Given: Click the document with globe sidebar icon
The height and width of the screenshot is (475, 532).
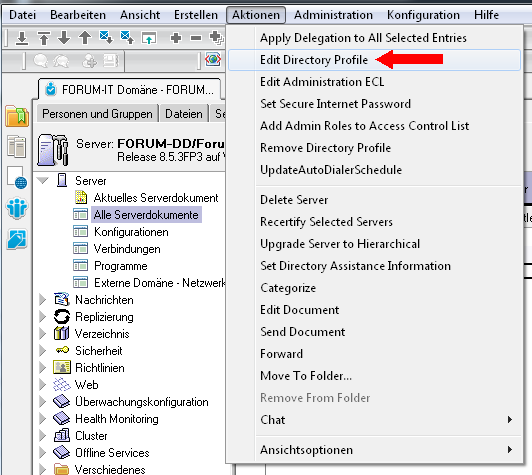Looking at the screenshot, I should (17, 177).
